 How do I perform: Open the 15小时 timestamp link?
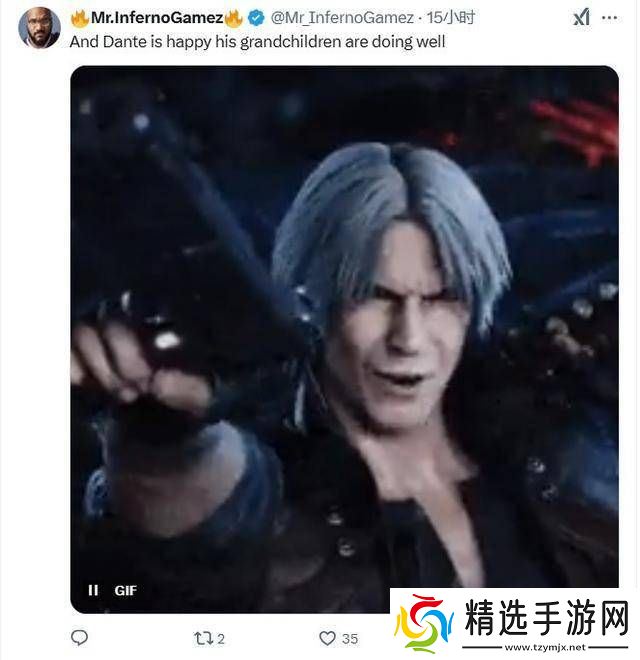(451, 18)
